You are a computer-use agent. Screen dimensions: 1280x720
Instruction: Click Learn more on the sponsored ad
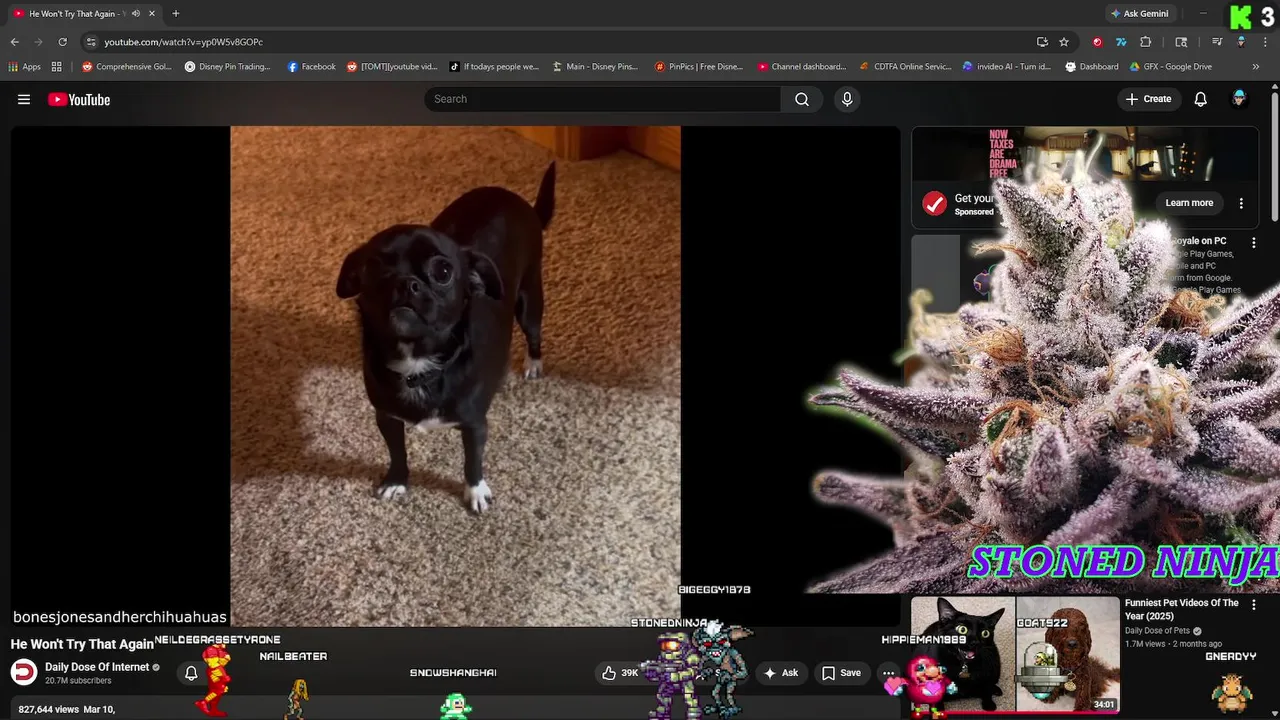tap(1189, 203)
